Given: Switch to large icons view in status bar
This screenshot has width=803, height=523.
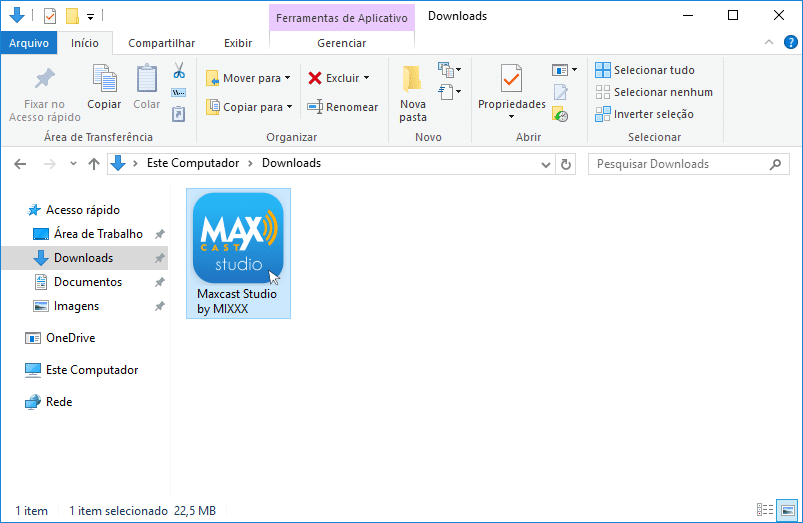Looking at the screenshot, I should click(x=788, y=510).
